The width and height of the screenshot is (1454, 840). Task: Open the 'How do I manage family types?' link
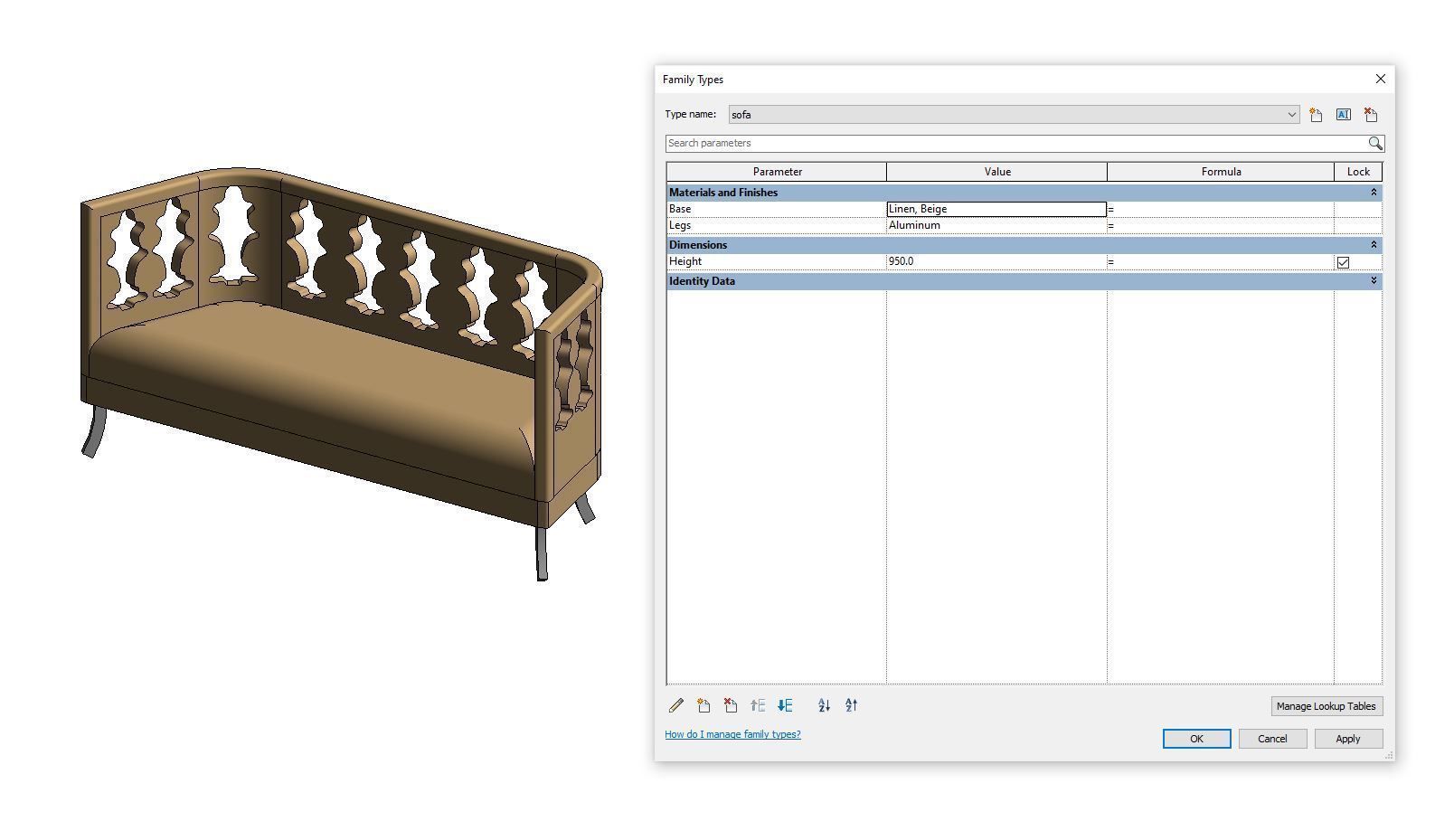[x=732, y=734]
